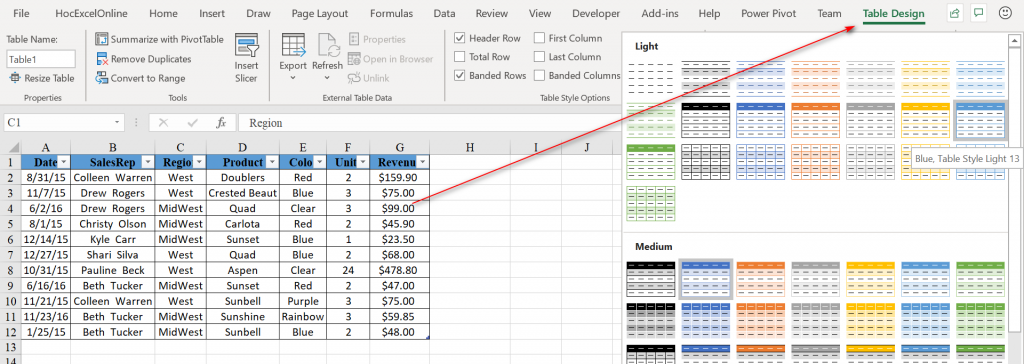Screen dimensions: 1024x364
Task: Expand the Refresh dropdown arrow
Action: 327,78
